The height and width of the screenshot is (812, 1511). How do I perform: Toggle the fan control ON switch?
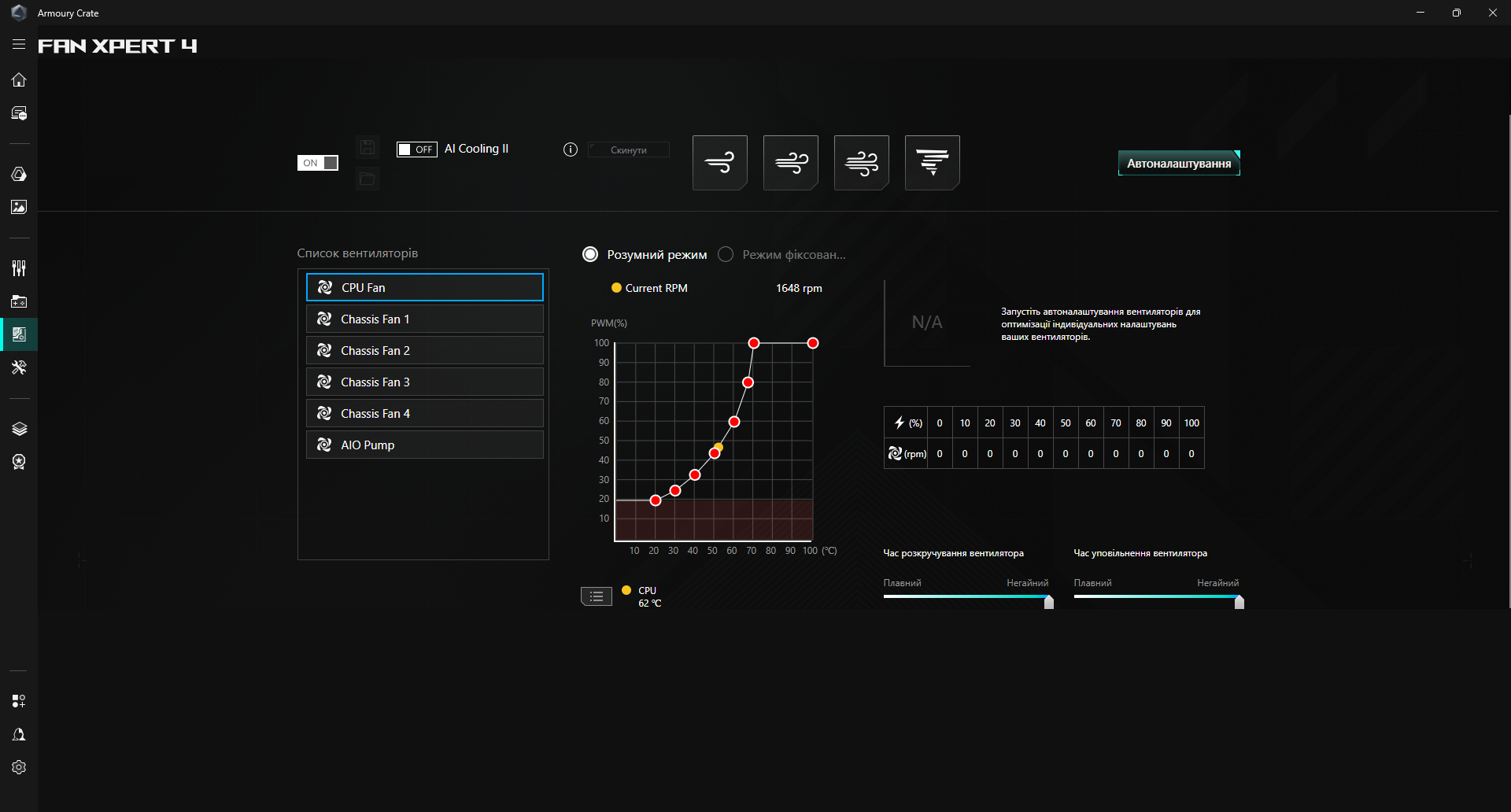317,163
